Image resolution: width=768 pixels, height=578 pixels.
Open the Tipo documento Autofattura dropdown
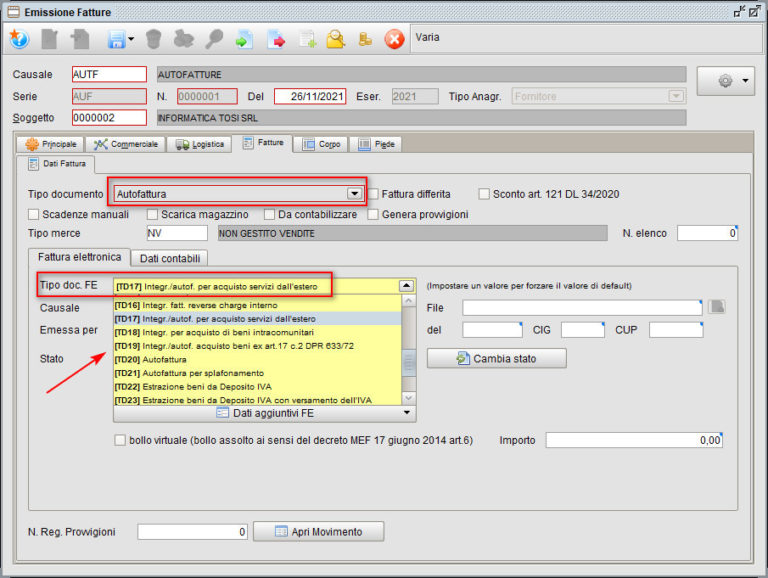(353, 194)
